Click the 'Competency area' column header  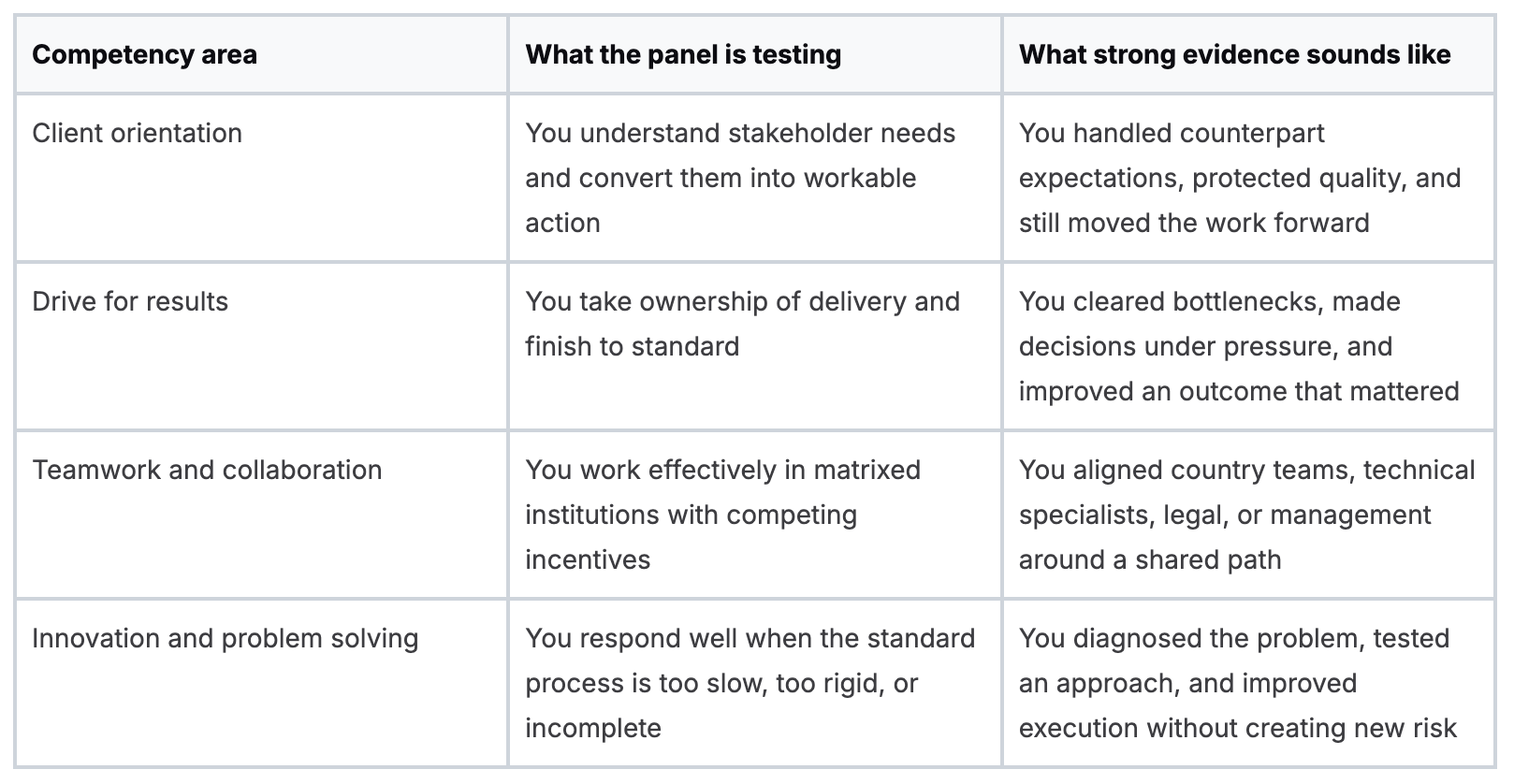point(144,54)
